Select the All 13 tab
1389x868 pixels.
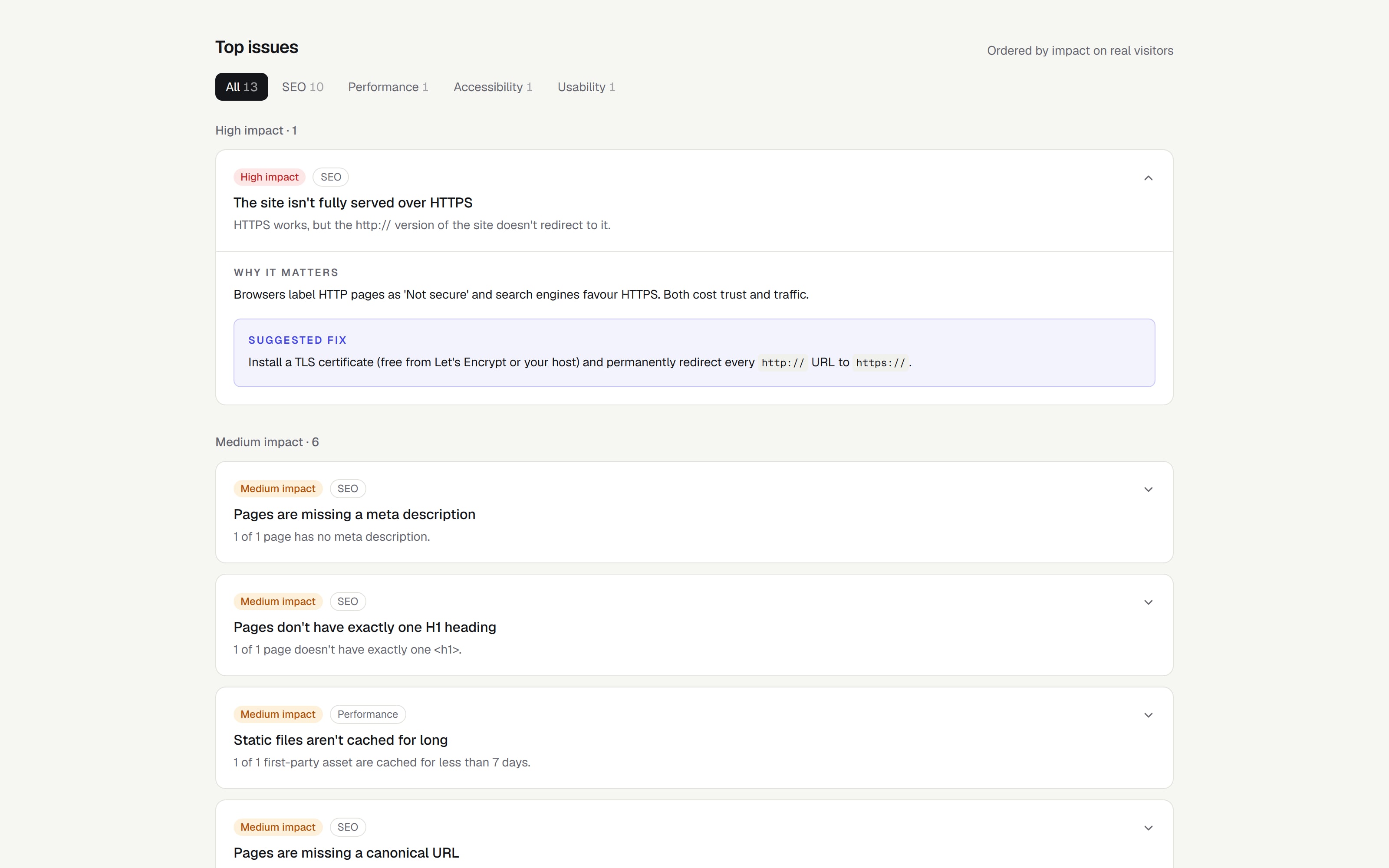point(242,87)
